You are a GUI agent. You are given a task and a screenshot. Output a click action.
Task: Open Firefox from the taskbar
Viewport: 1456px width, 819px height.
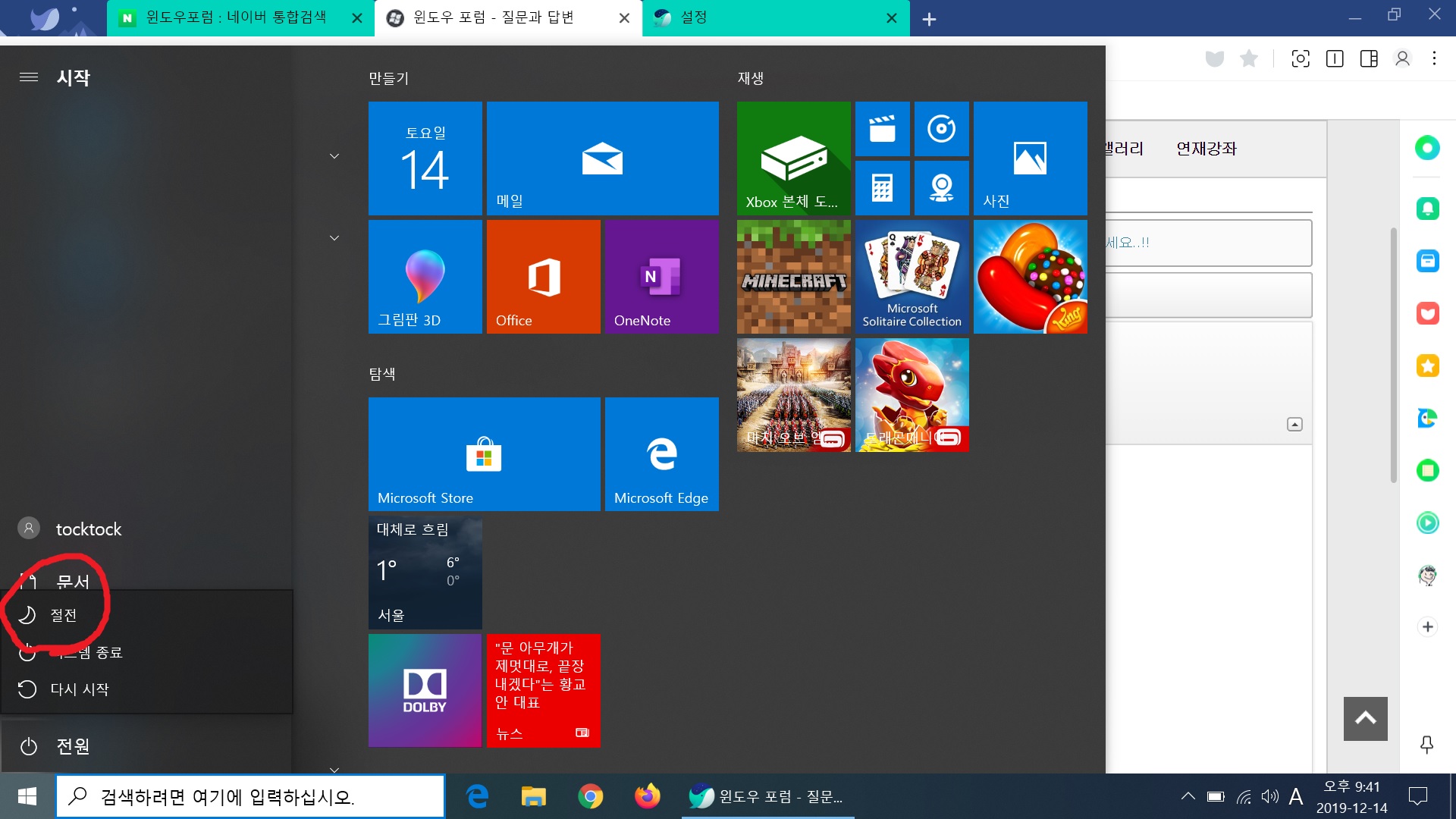click(648, 796)
